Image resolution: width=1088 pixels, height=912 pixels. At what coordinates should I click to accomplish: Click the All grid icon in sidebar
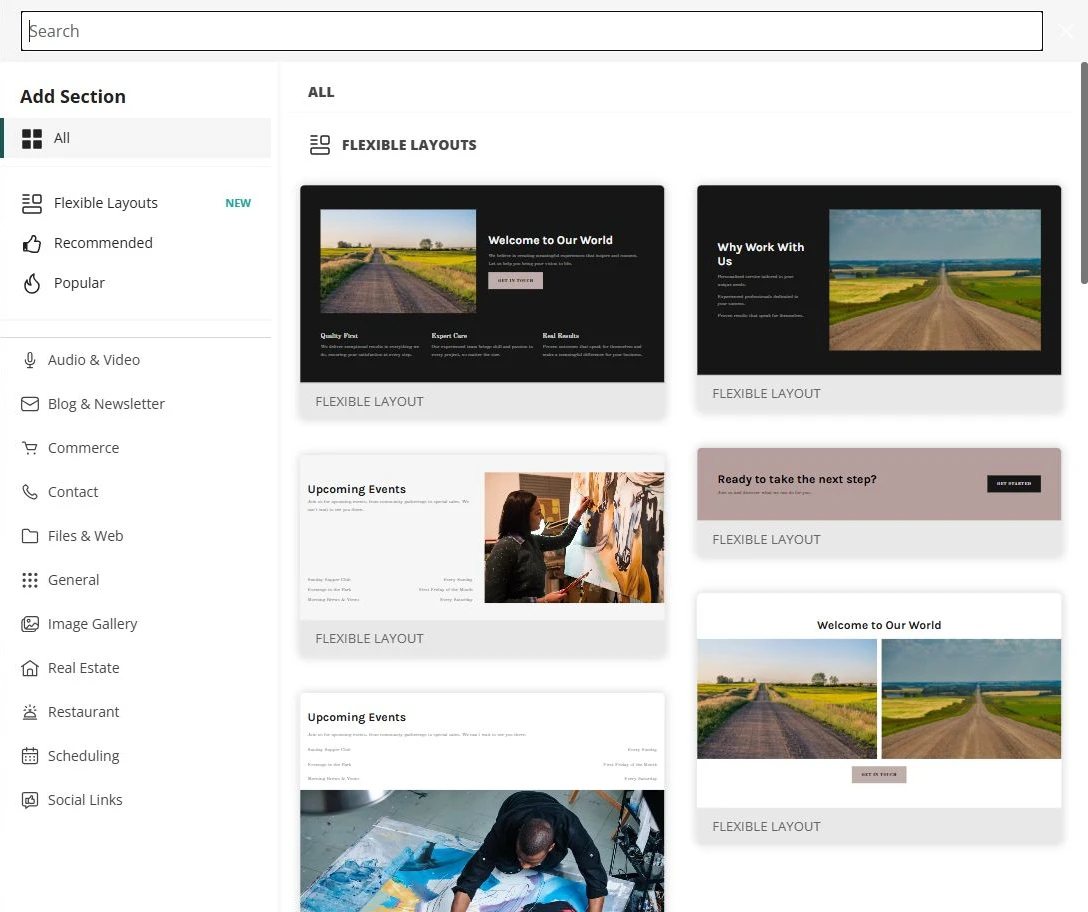point(32,138)
